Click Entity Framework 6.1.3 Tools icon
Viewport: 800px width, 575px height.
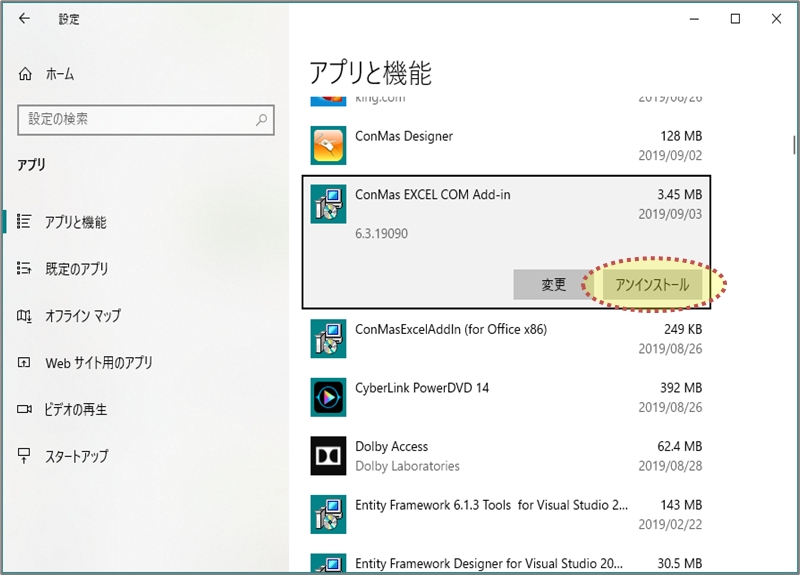click(328, 514)
